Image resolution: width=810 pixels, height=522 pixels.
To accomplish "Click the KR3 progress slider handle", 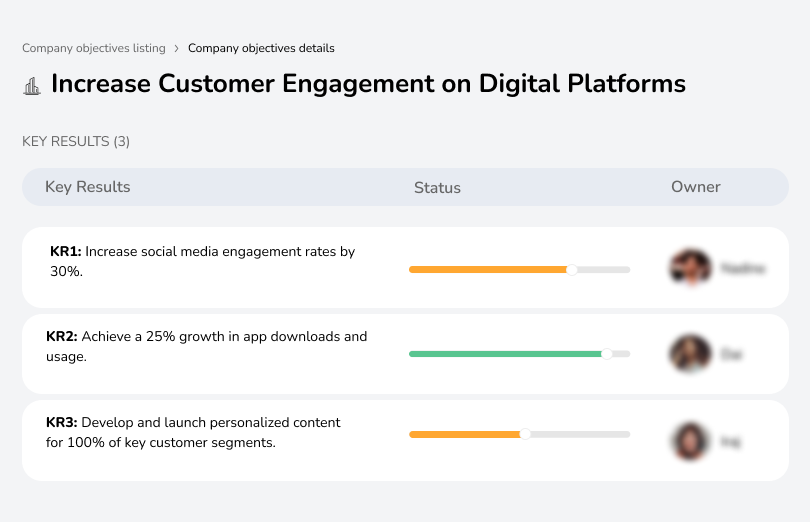I will [x=525, y=434].
